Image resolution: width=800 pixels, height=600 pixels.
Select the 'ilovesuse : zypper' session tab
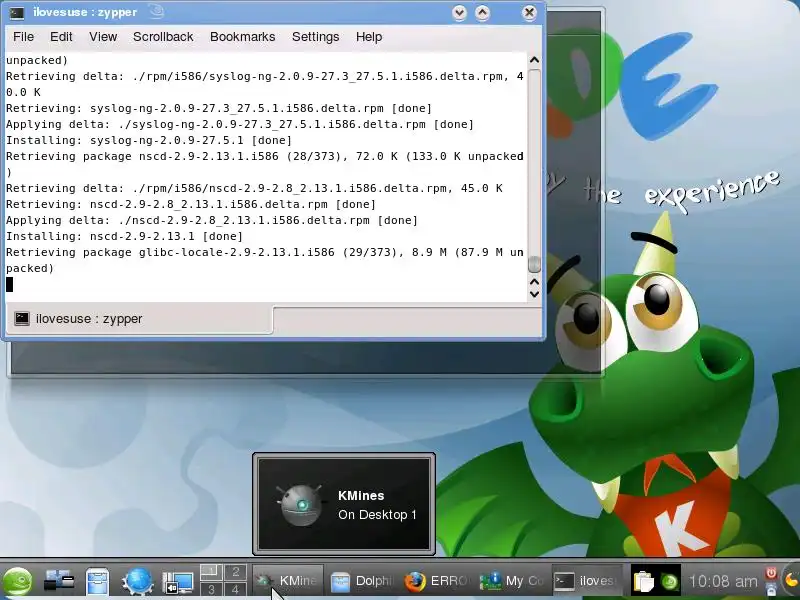(x=138, y=319)
